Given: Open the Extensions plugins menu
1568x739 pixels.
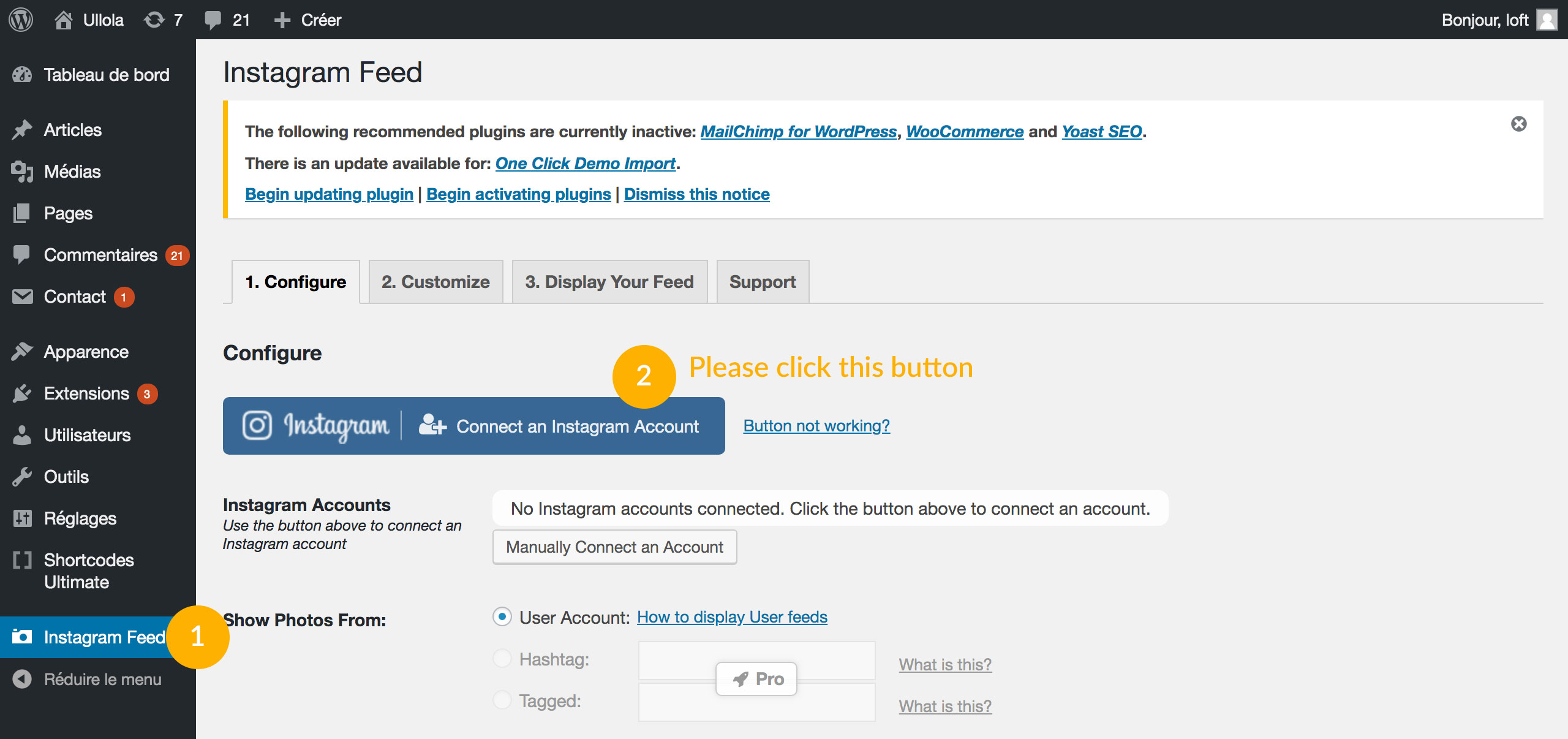Looking at the screenshot, I should (86, 393).
